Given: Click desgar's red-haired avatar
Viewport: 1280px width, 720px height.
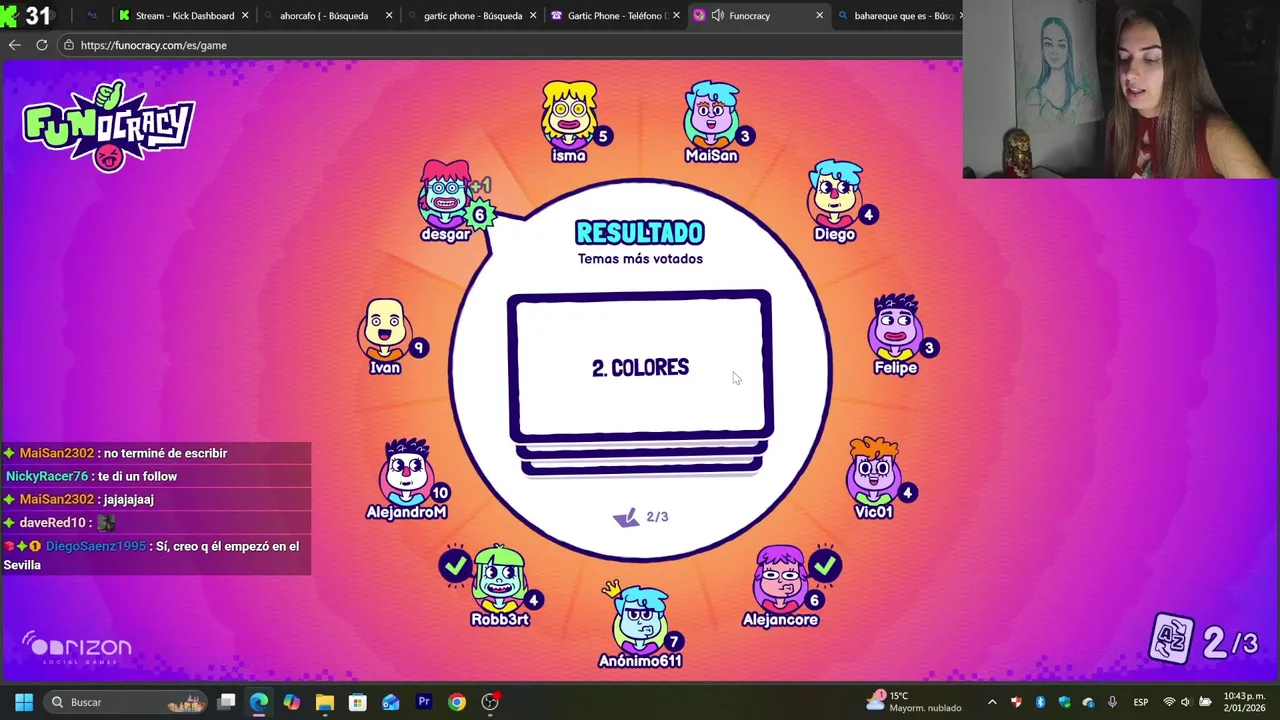Looking at the screenshot, I should 445,192.
